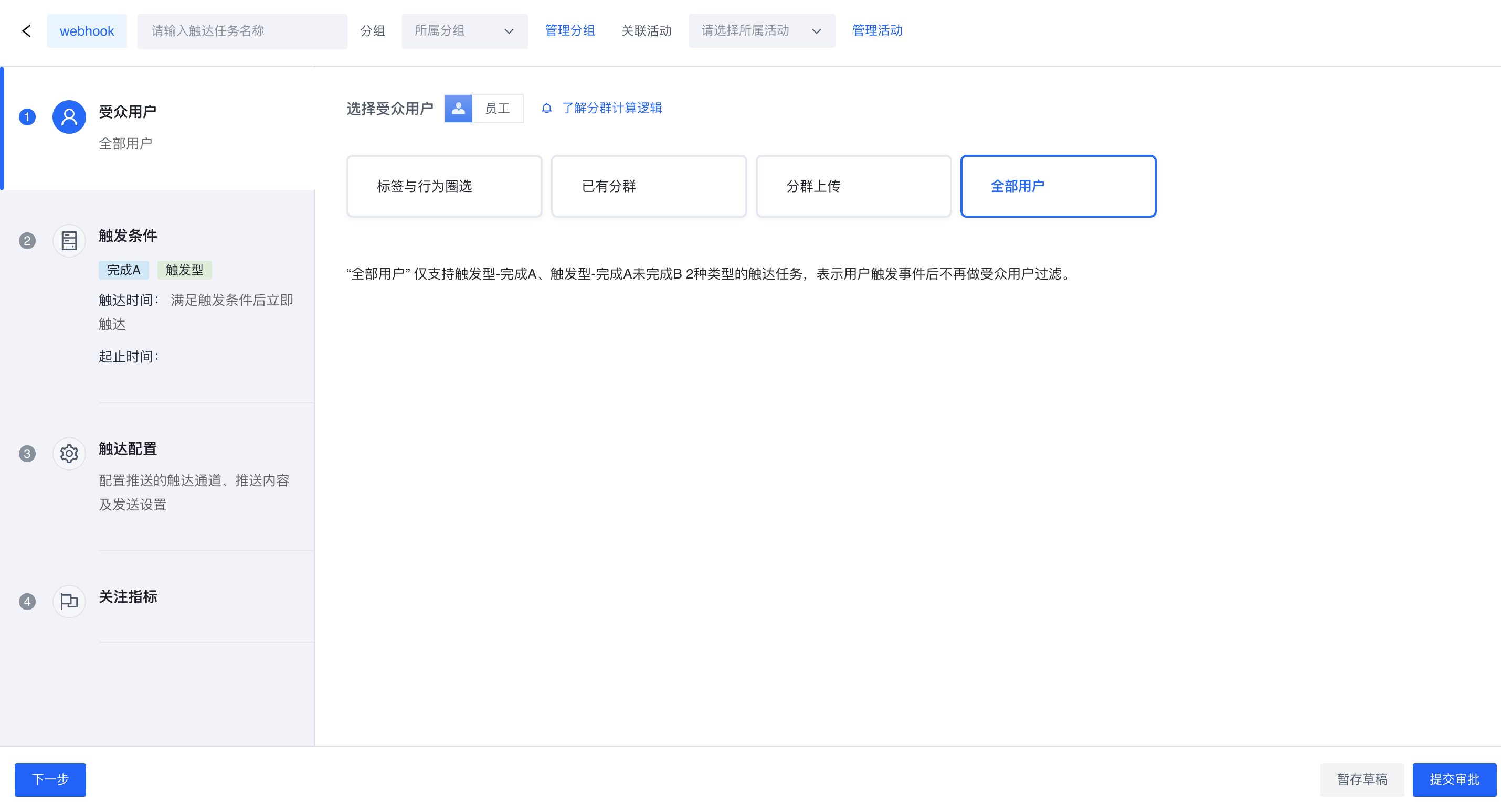The width and height of the screenshot is (1501, 812).
Task: Click the numbered badge for step 4
Action: pyautogui.click(x=27, y=601)
